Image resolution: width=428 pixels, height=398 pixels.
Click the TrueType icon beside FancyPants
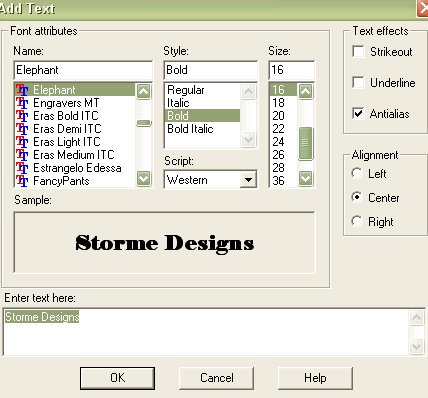coord(22,181)
